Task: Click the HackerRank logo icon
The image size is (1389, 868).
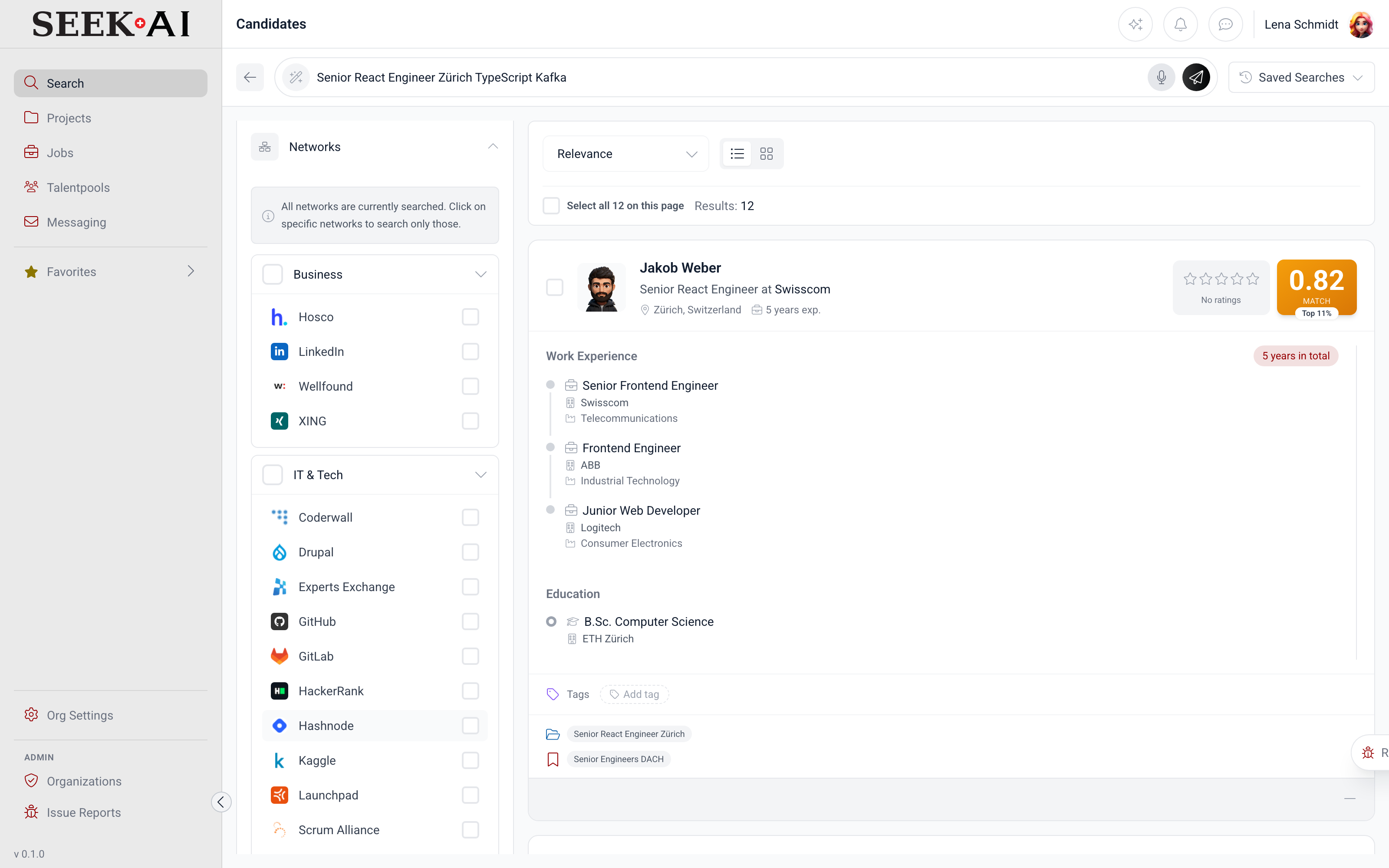Action: [x=279, y=690]
